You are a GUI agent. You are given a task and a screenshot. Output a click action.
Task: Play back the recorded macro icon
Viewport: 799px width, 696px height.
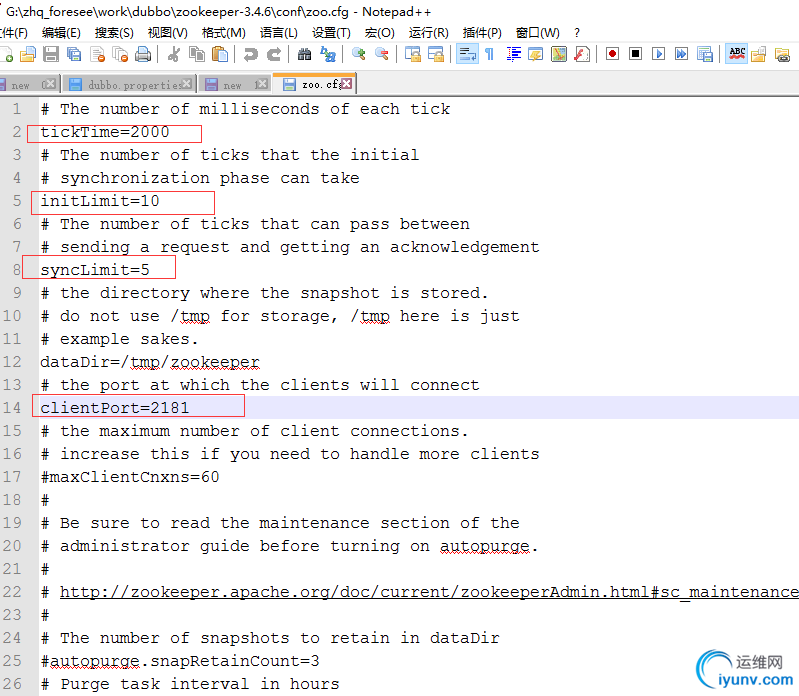coord(658,54)
